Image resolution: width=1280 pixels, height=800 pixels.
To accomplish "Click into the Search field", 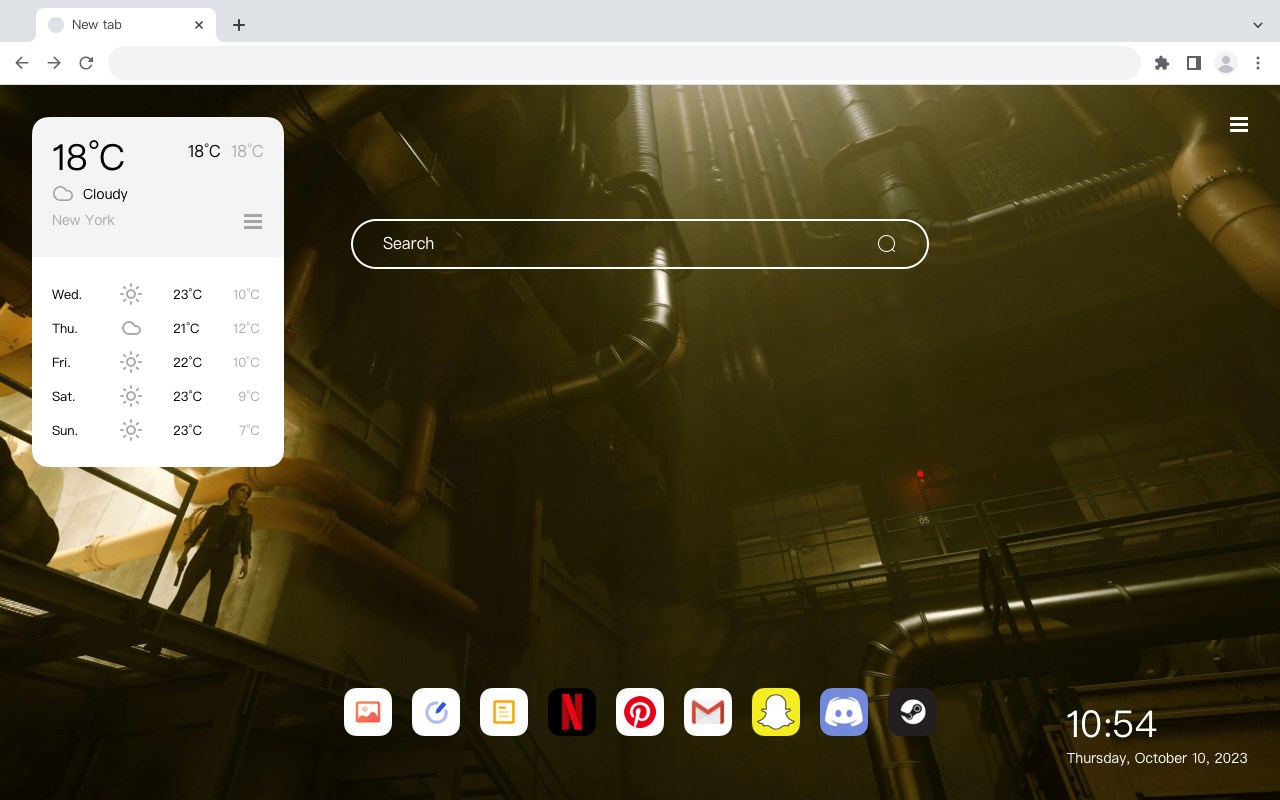I will [640, 244].
